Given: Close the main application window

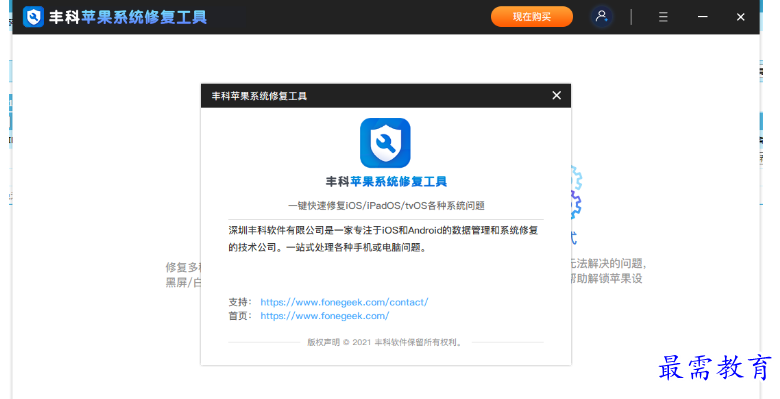Looking at the screenshot, I should [x=741, y=17].
